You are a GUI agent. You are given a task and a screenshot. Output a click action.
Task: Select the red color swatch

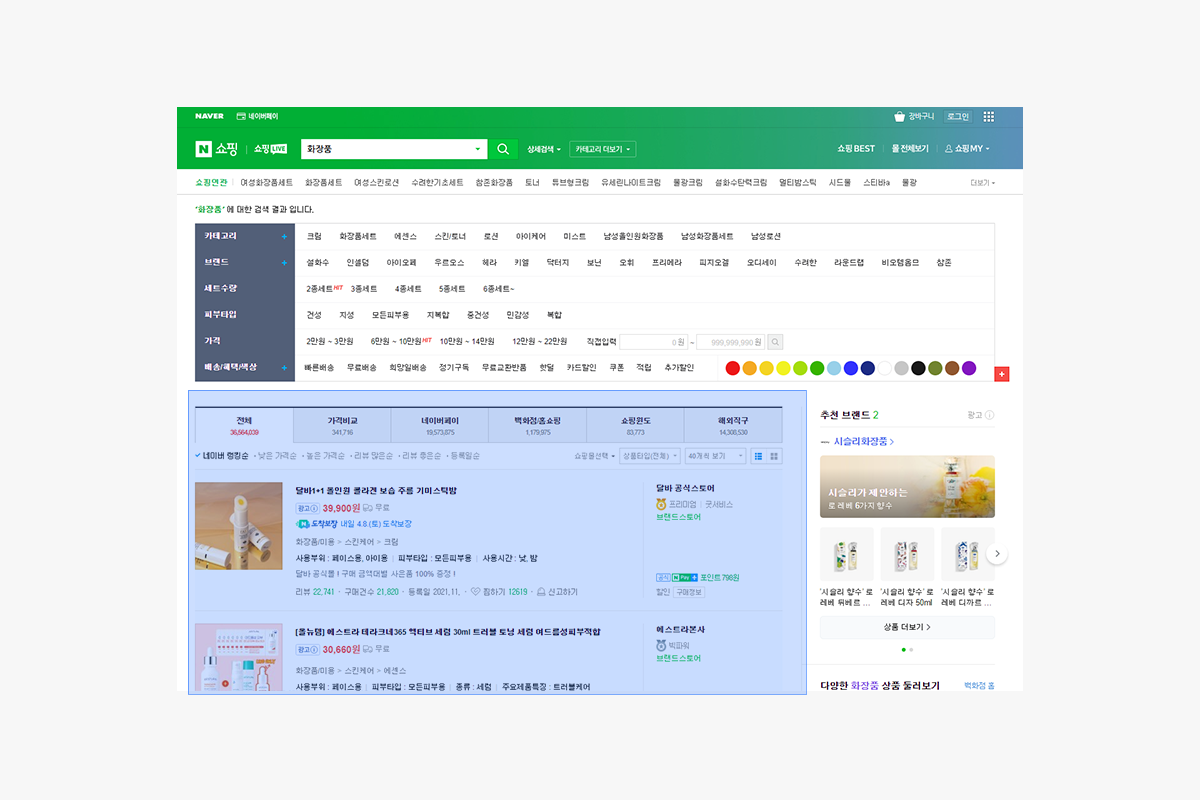pyautogui.click(x=733, y=368)
